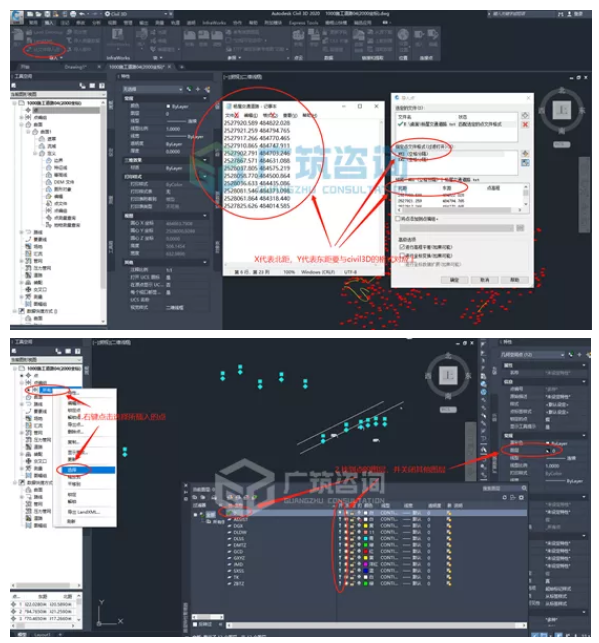
Task: Switch to the Insert ribbon tab
Action: (x=49, y=23)
